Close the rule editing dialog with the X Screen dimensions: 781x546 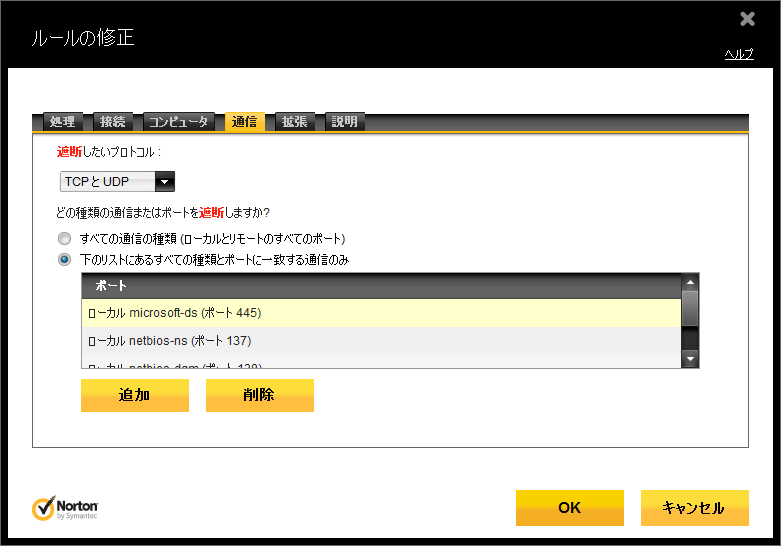point(747,19)
